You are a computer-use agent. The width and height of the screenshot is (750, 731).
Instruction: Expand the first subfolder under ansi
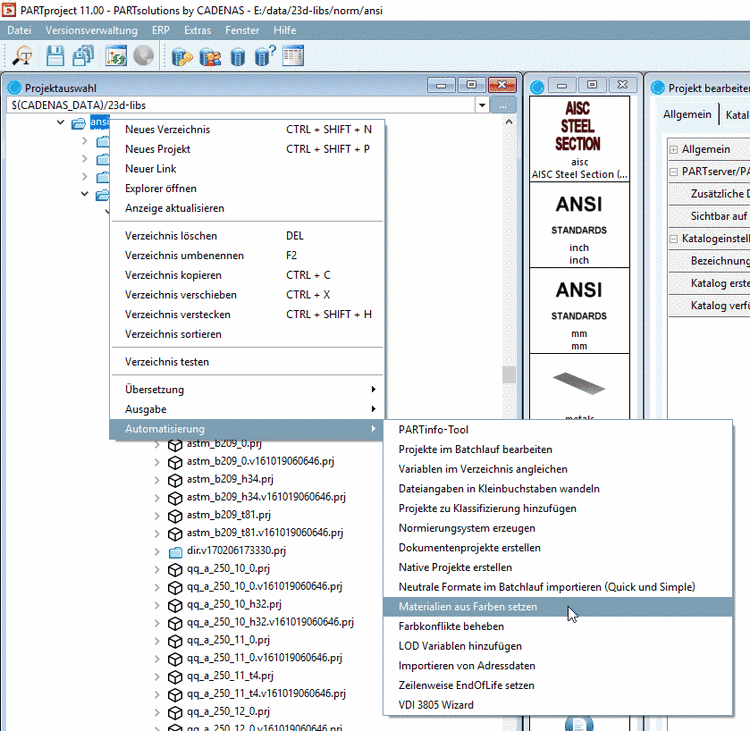(85, 141)
